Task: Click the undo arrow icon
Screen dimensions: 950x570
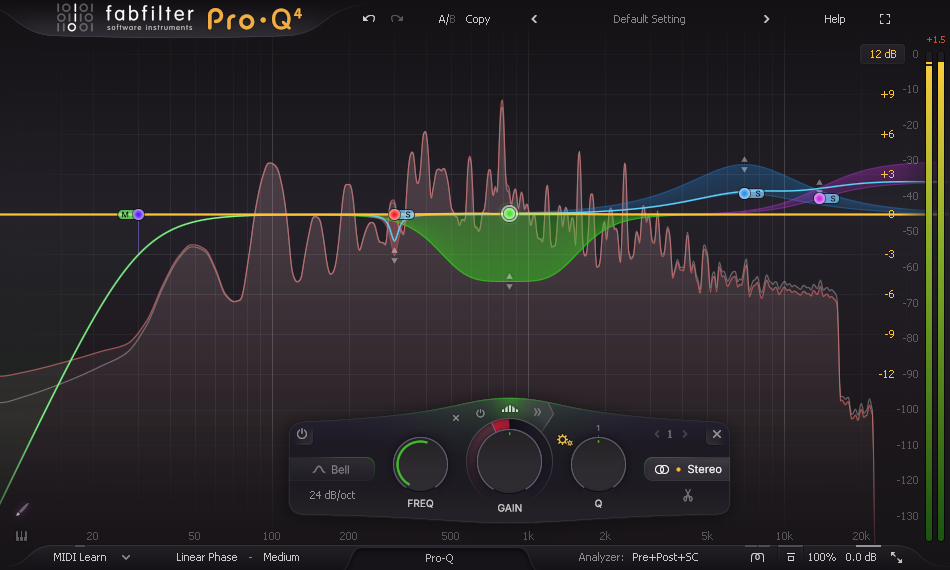Action: (x=368, y=19)
